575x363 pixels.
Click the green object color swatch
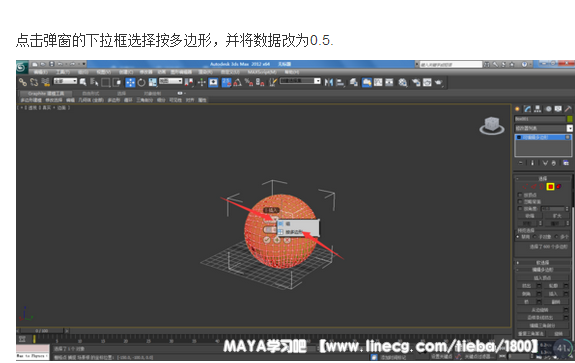(x=569, y=119)
